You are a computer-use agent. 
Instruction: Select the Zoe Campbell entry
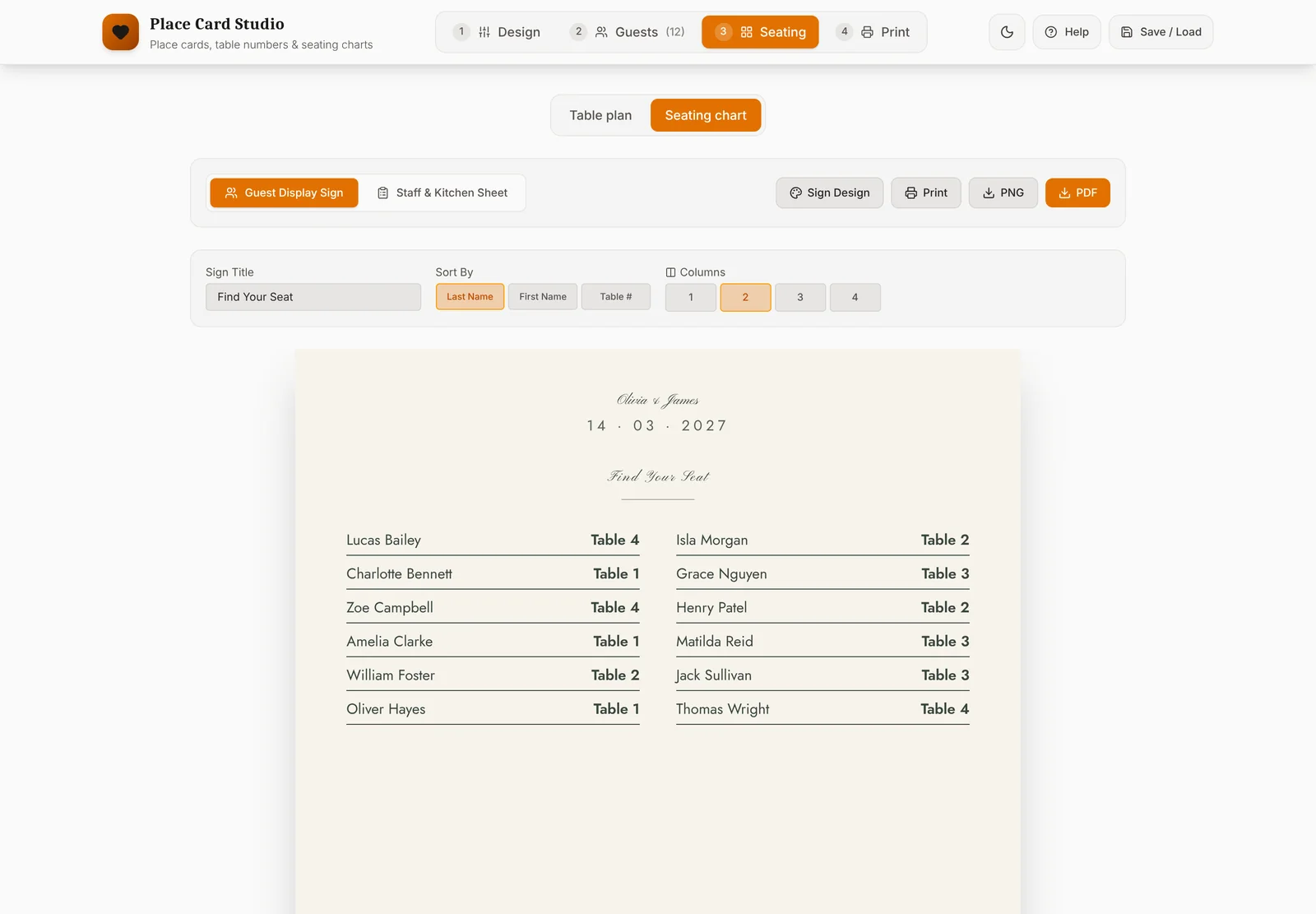pos(493,607)
